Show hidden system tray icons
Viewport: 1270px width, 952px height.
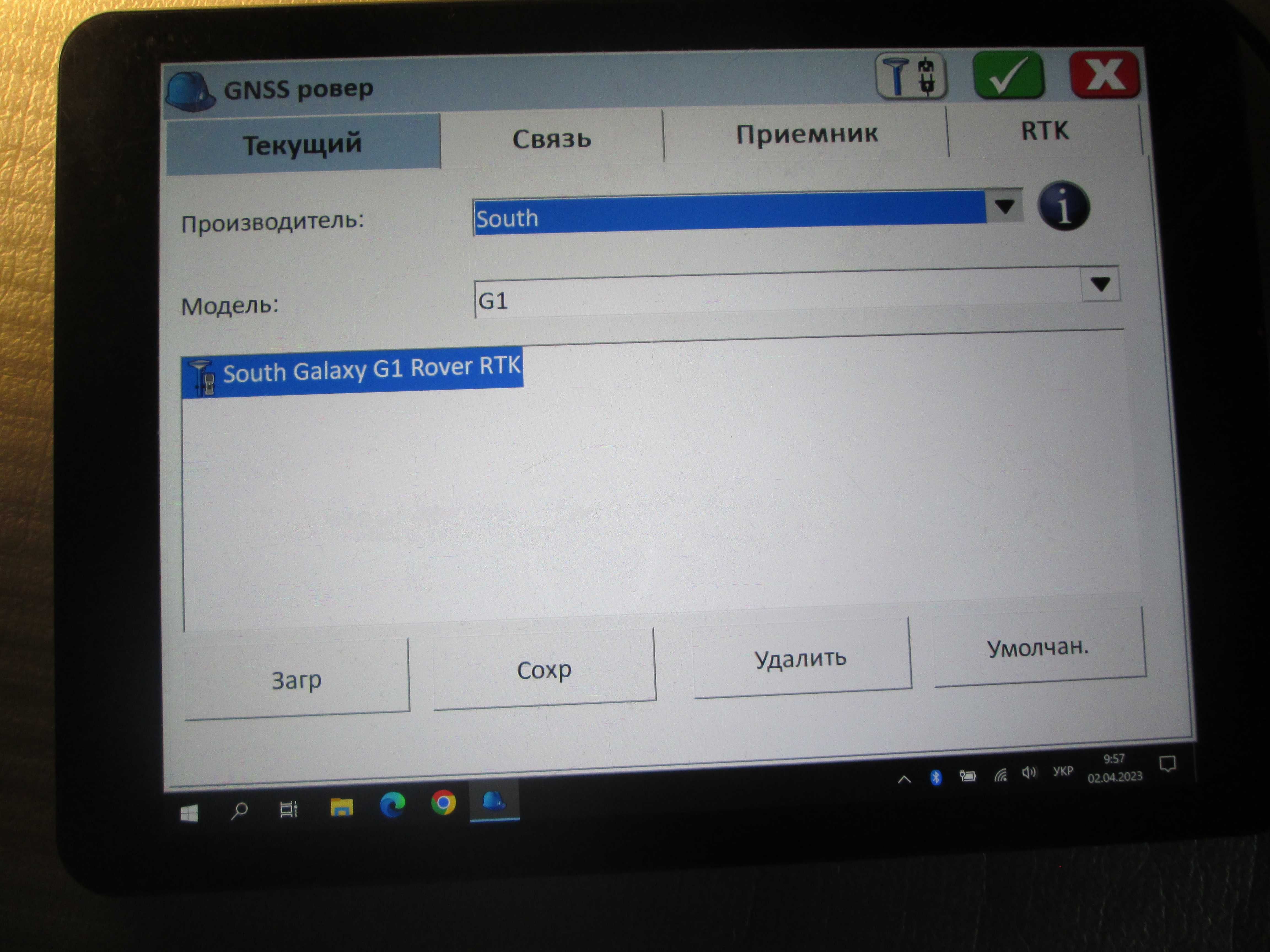(x=904, y=779)
